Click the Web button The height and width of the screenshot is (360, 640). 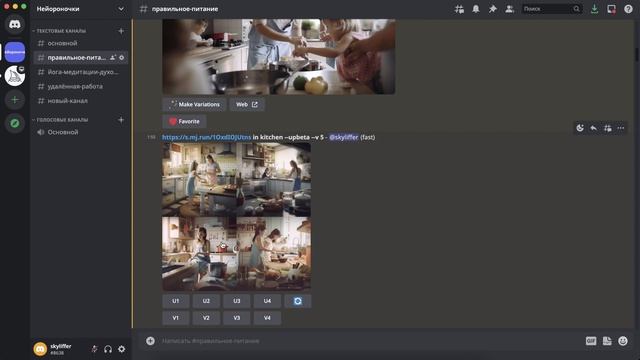247,104
